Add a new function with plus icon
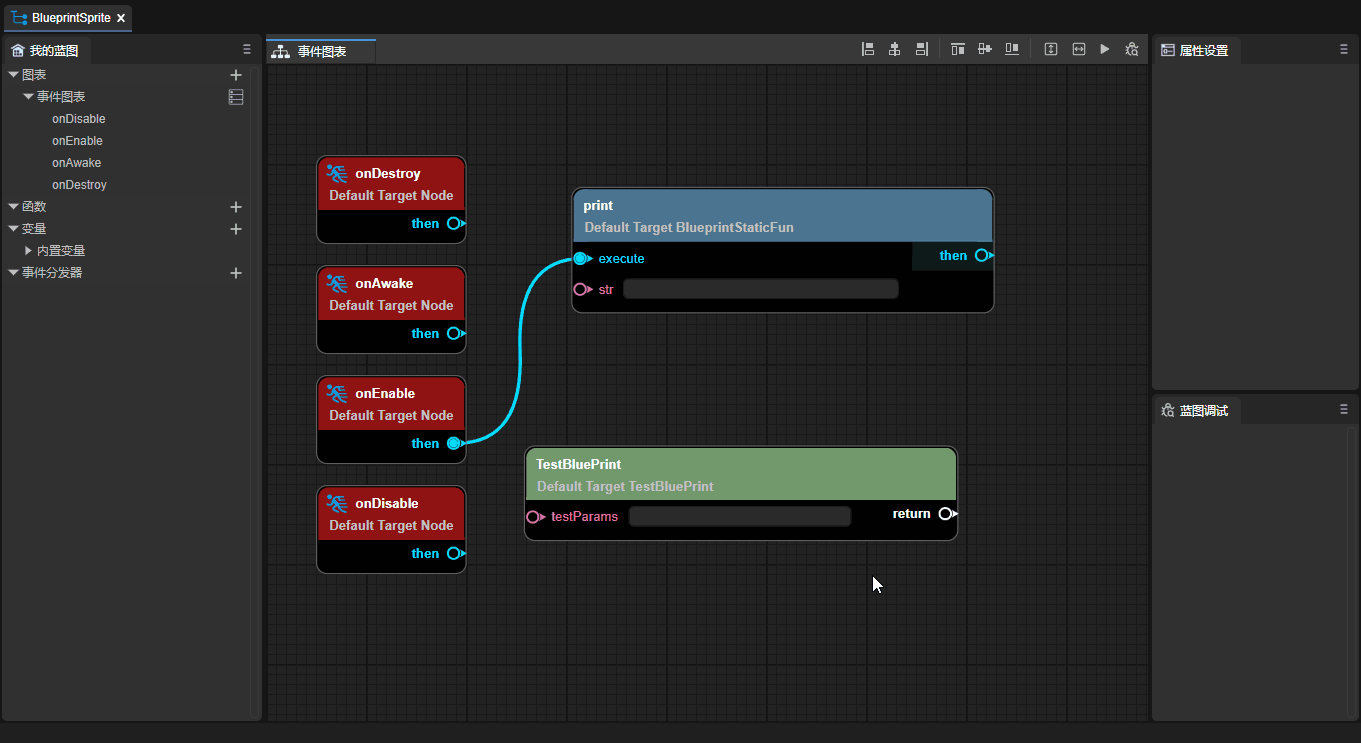 click(236, 207)
